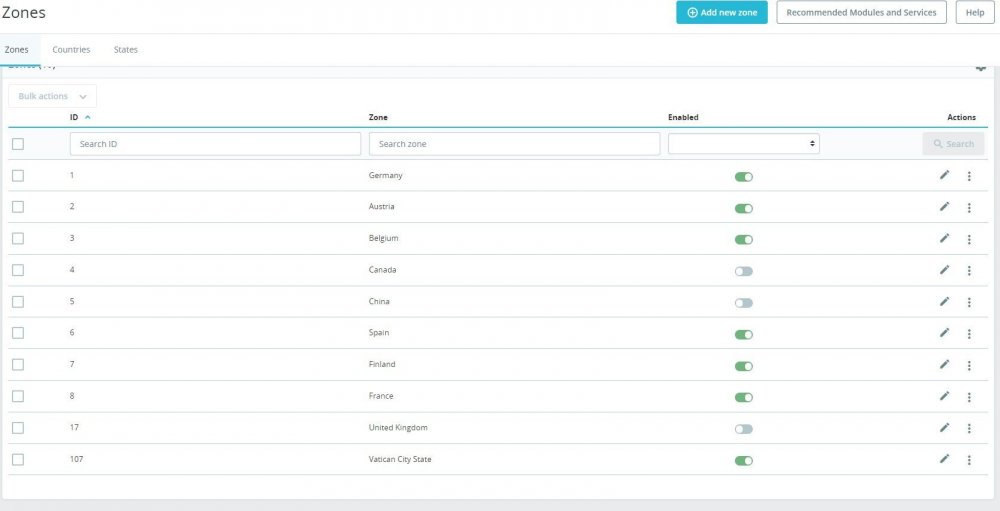Open Recommended Modules and Services
Viewport: 1000px width, 511px height.
(861, 12)
